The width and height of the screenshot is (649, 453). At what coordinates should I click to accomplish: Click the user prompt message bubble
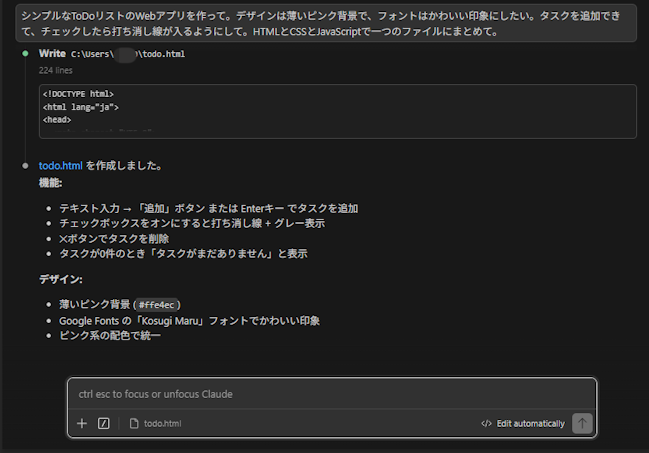pos(326,23)
